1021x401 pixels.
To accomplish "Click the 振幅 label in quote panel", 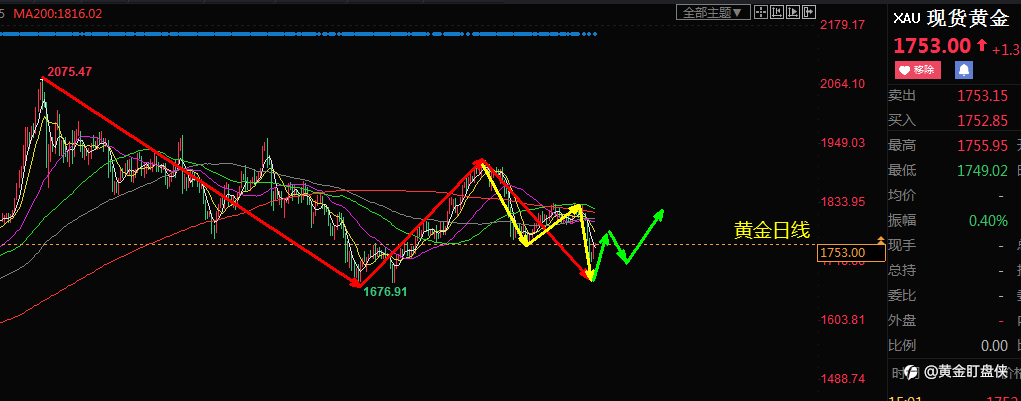I will coord(902,221).
